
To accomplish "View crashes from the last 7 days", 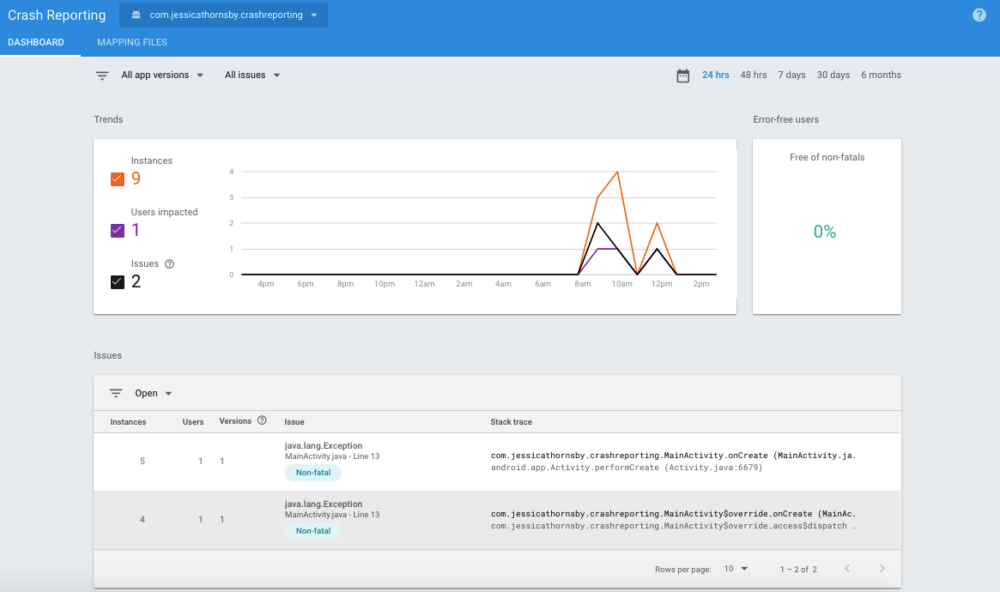I will [791, 74].
